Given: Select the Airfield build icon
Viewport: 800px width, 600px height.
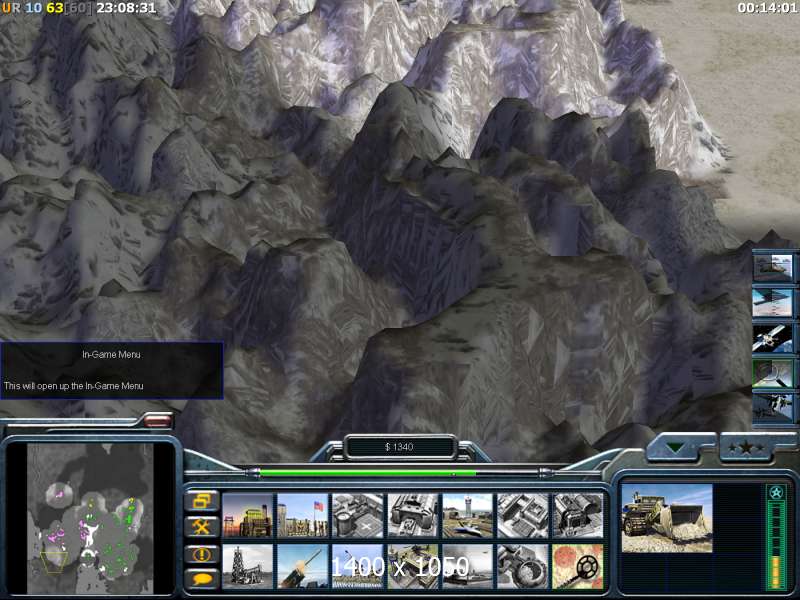Looking at the screenshot, I should click(467, 515).
